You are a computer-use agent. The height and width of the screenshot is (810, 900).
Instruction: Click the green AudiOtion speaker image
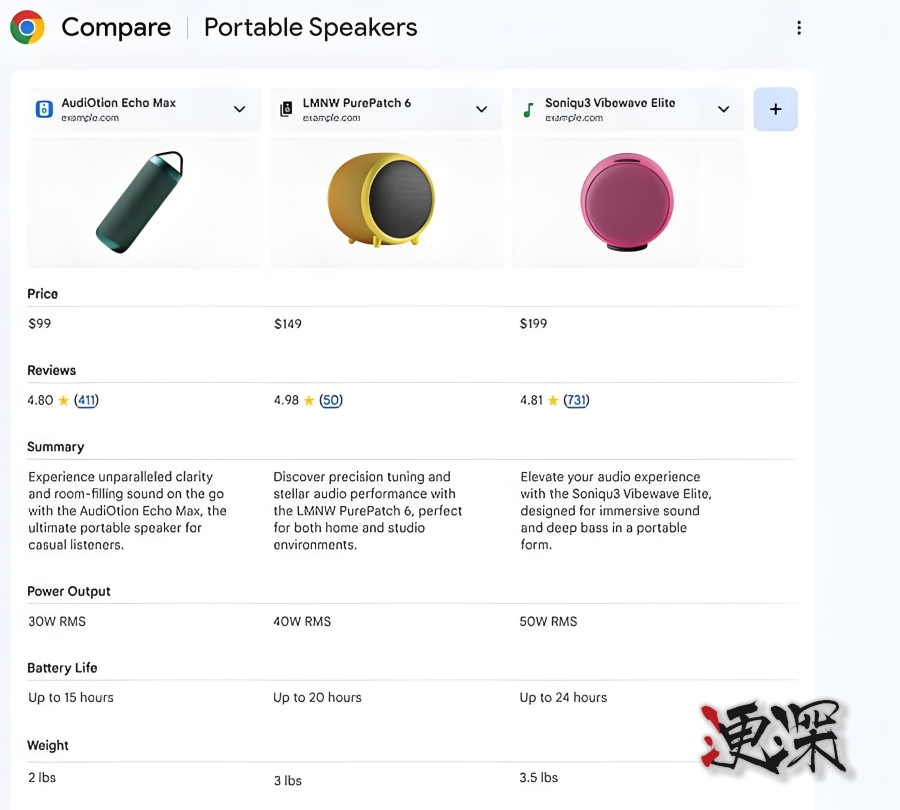(x=140, y=202)
